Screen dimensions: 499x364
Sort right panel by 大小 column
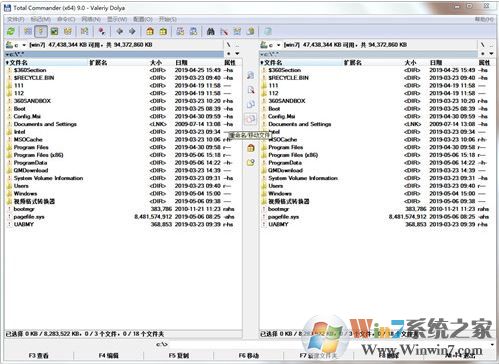(410, 62)
